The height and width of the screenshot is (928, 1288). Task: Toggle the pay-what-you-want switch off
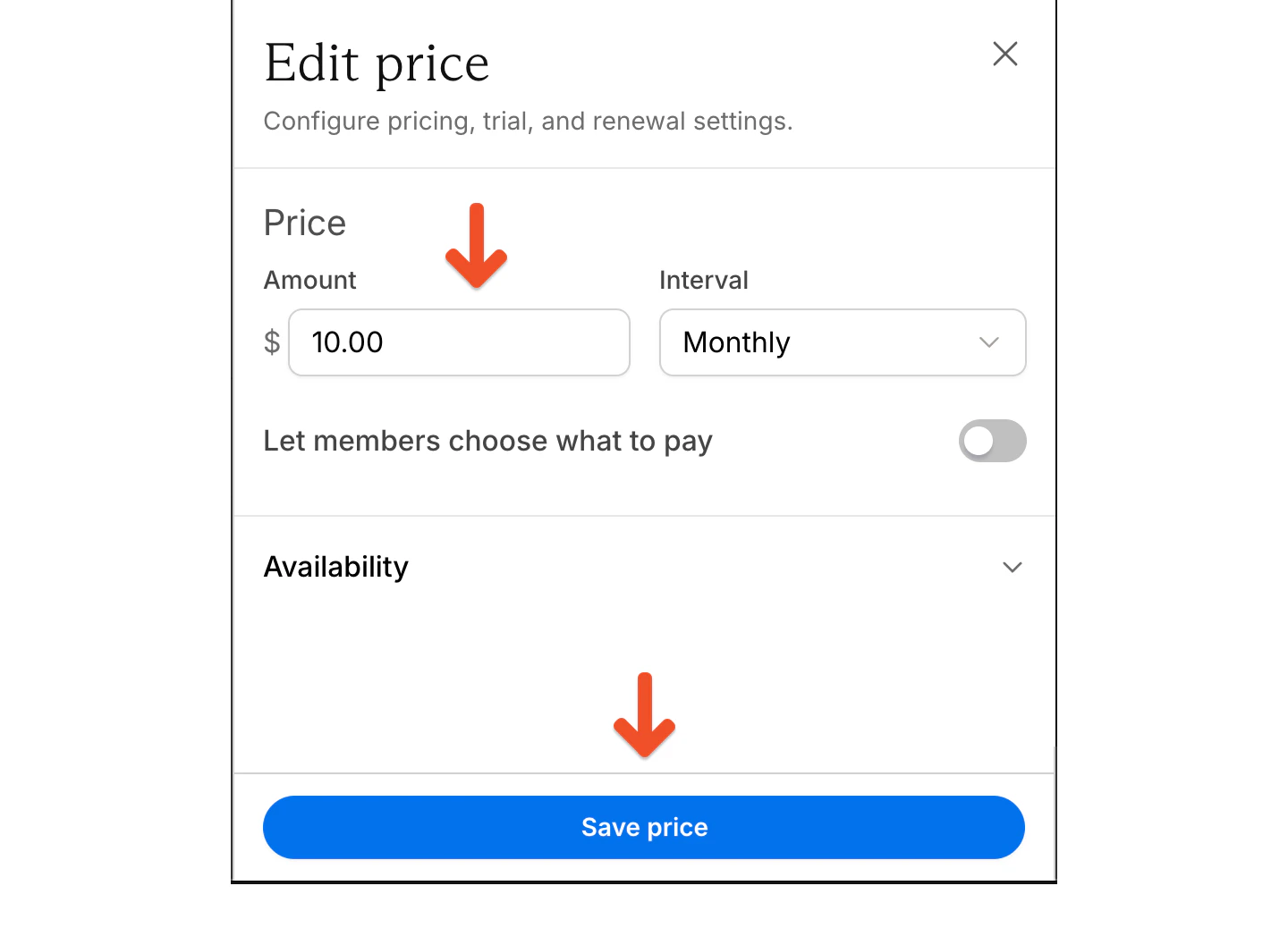pyautogui.click(x=993, y=441)
